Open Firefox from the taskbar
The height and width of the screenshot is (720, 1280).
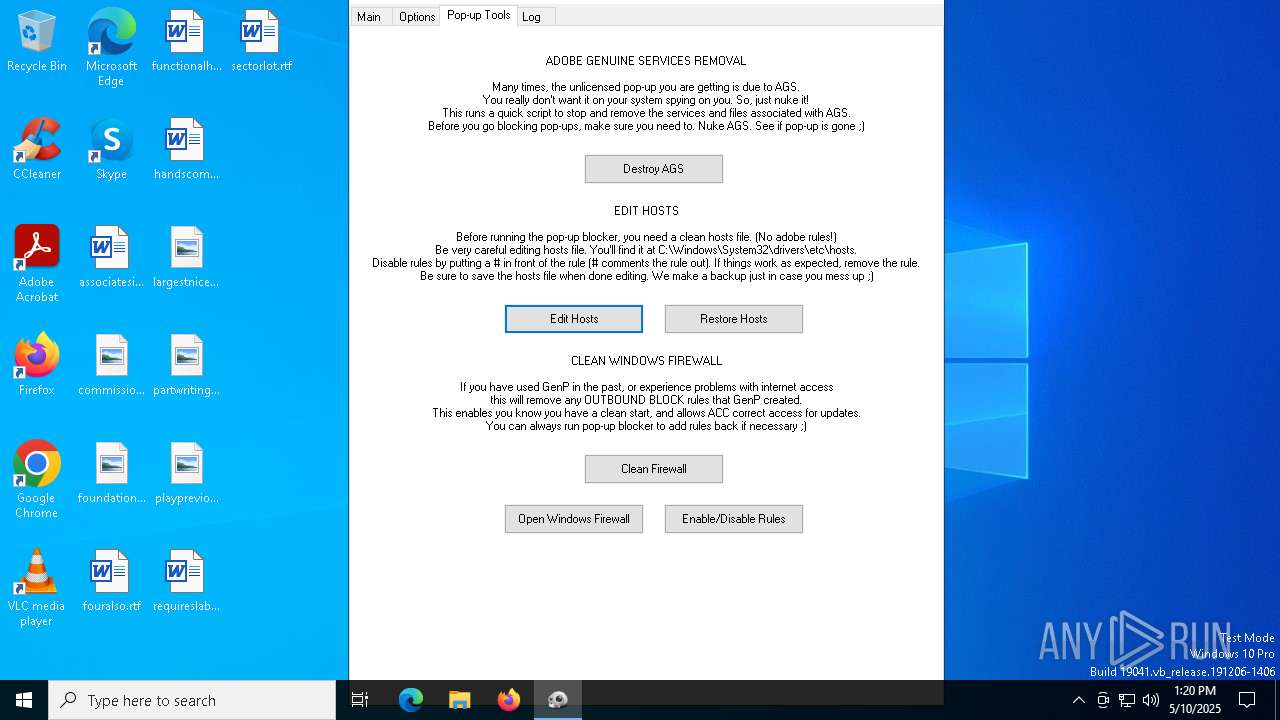click(x=509, y=700)
